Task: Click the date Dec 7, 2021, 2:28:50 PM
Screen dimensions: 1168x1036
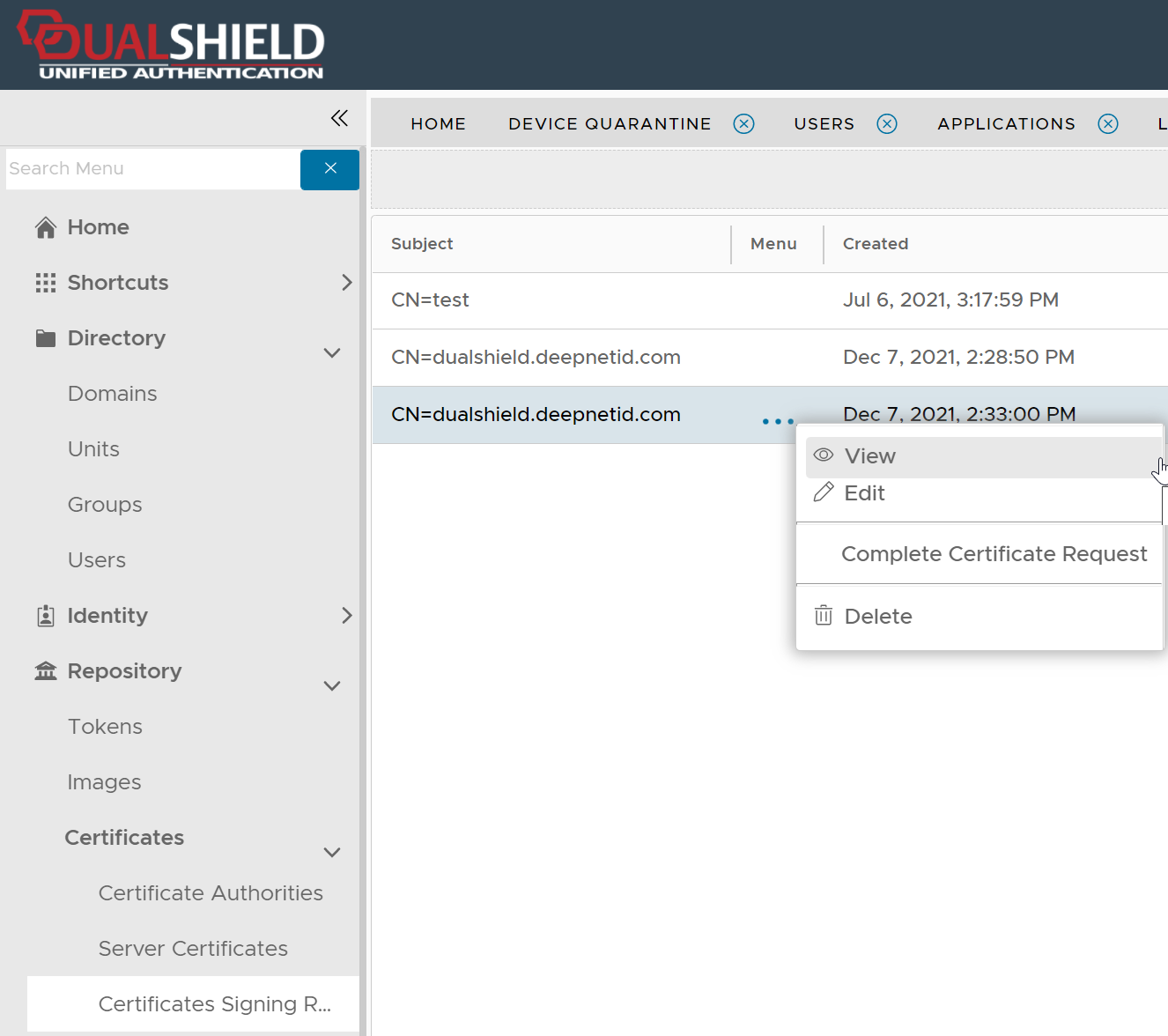Action: tap(958, 358)
